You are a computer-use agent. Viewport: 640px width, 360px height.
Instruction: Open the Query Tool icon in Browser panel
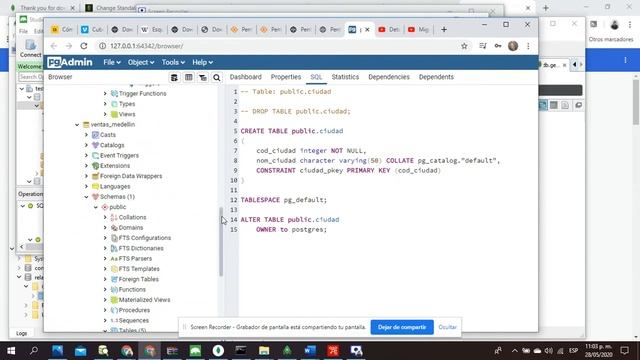174,77
